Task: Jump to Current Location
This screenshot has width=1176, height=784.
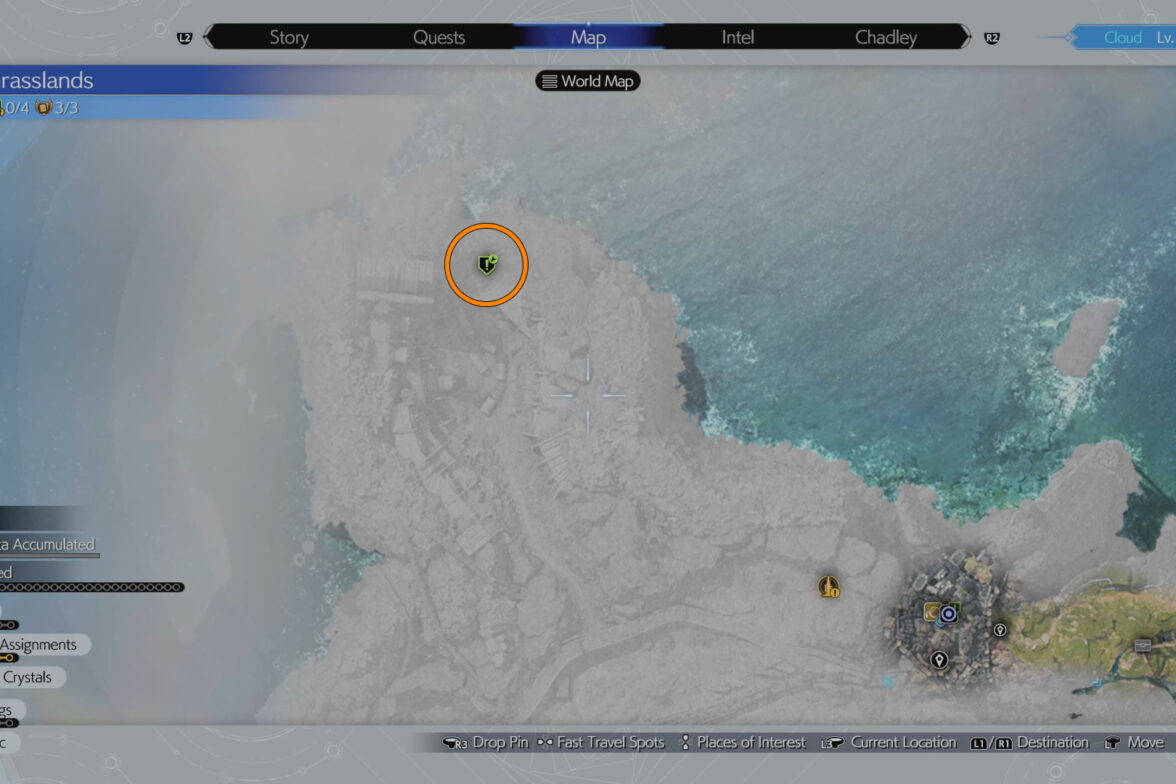Action: [903, 742]
